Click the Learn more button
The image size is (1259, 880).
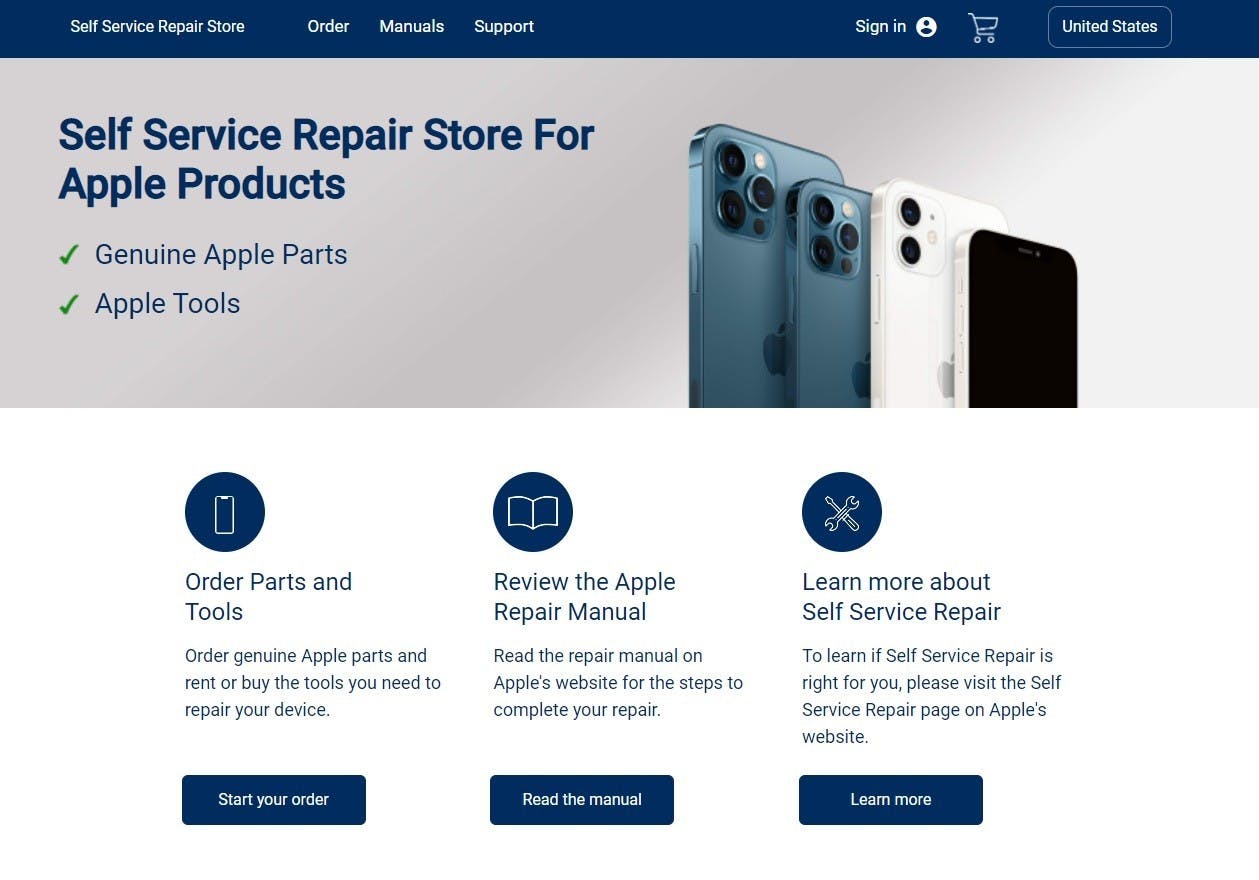click(891, 800)
